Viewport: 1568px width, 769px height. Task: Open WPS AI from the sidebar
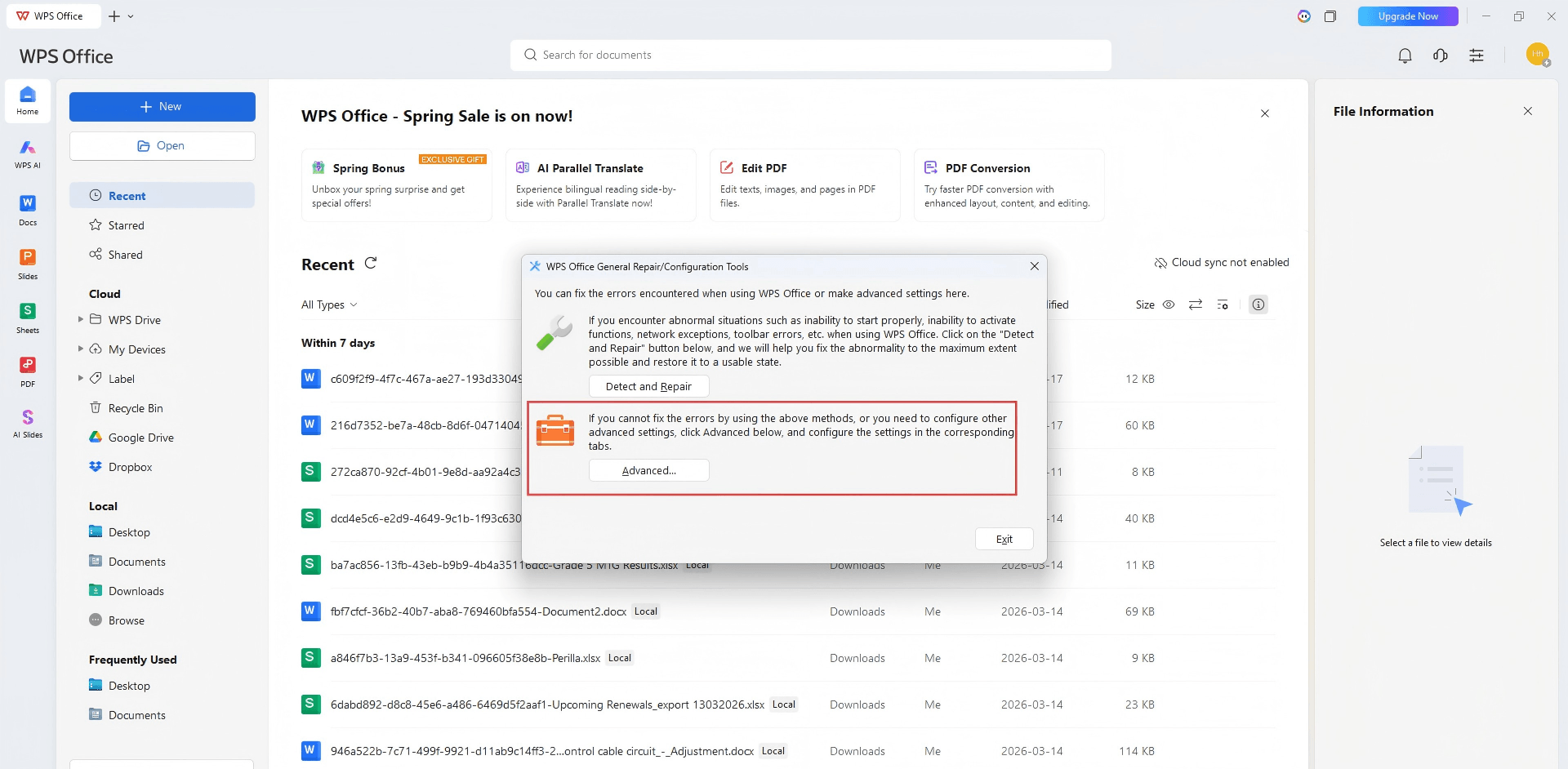click(x=28, y=153)
